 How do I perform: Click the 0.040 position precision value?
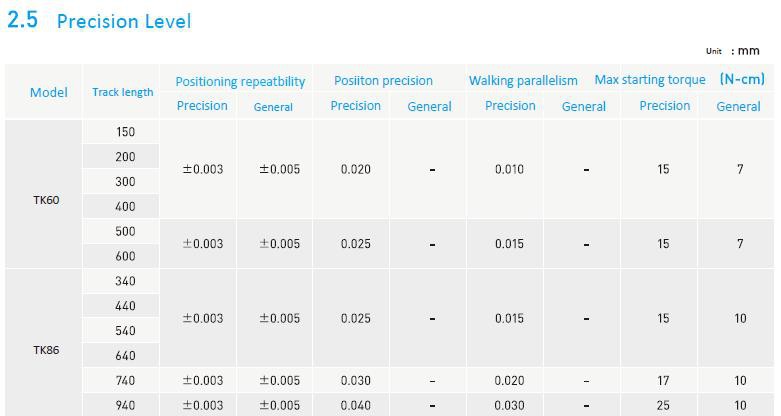(x=355, y=406)
